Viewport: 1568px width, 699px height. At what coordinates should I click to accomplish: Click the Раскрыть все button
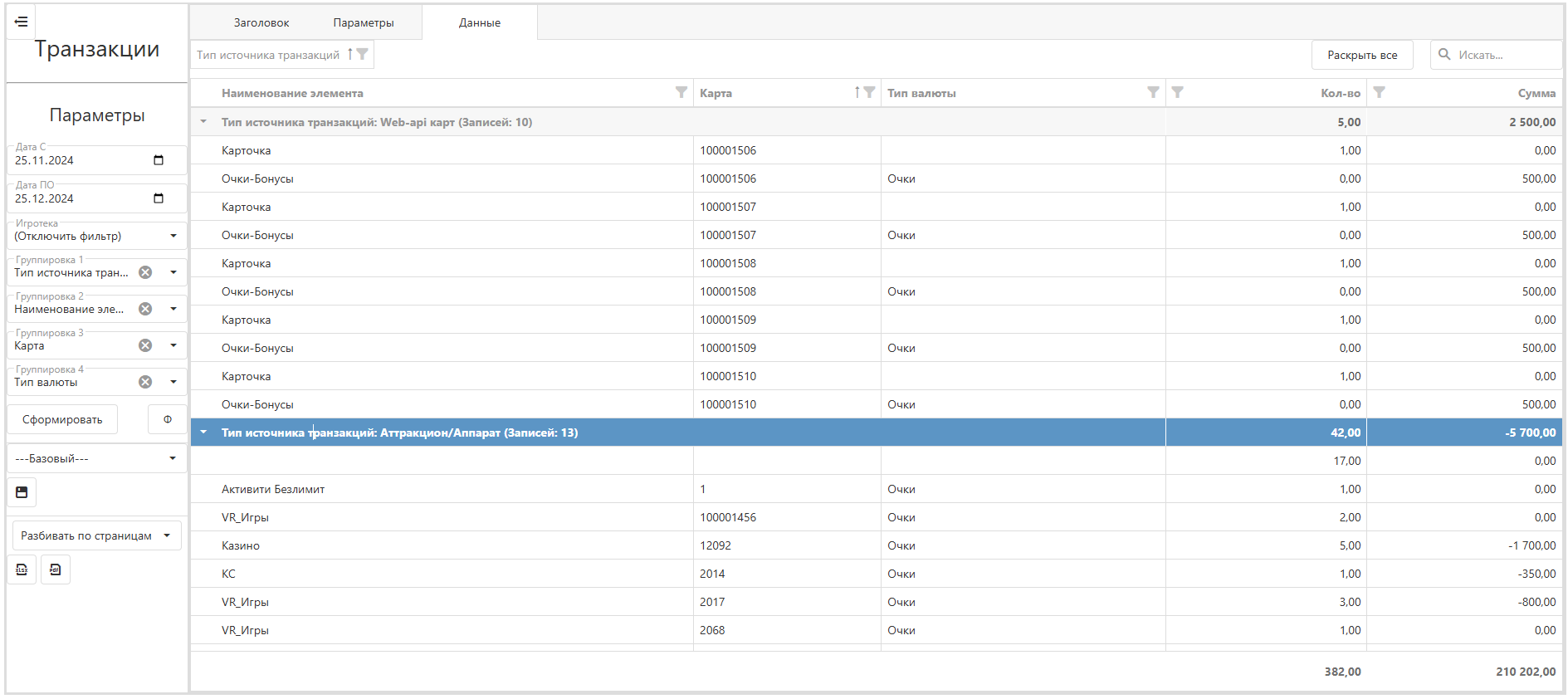tap(1362, 55)
